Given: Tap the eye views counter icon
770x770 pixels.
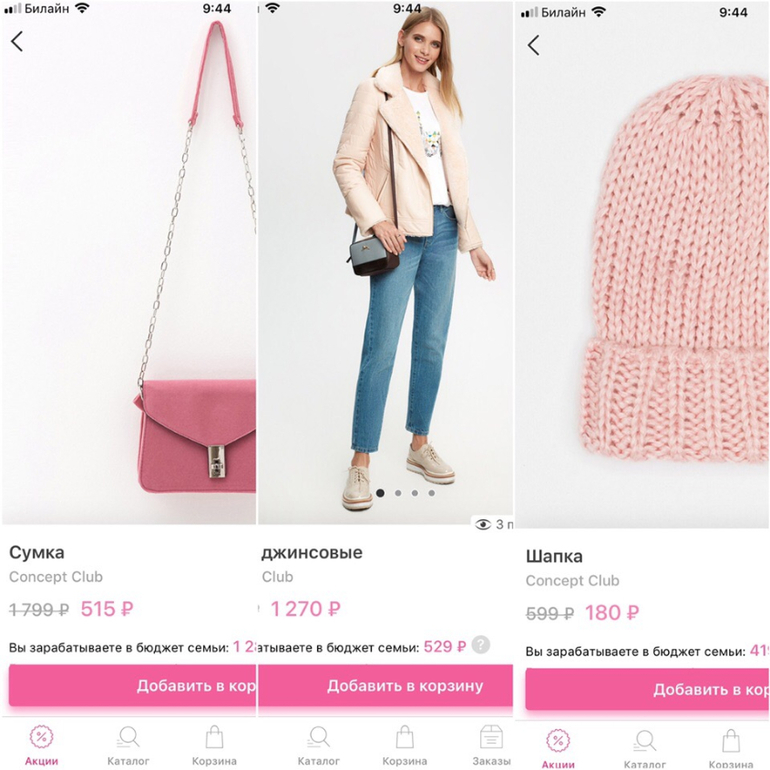Looking at the screenshot, I should [x=483, y=524].
